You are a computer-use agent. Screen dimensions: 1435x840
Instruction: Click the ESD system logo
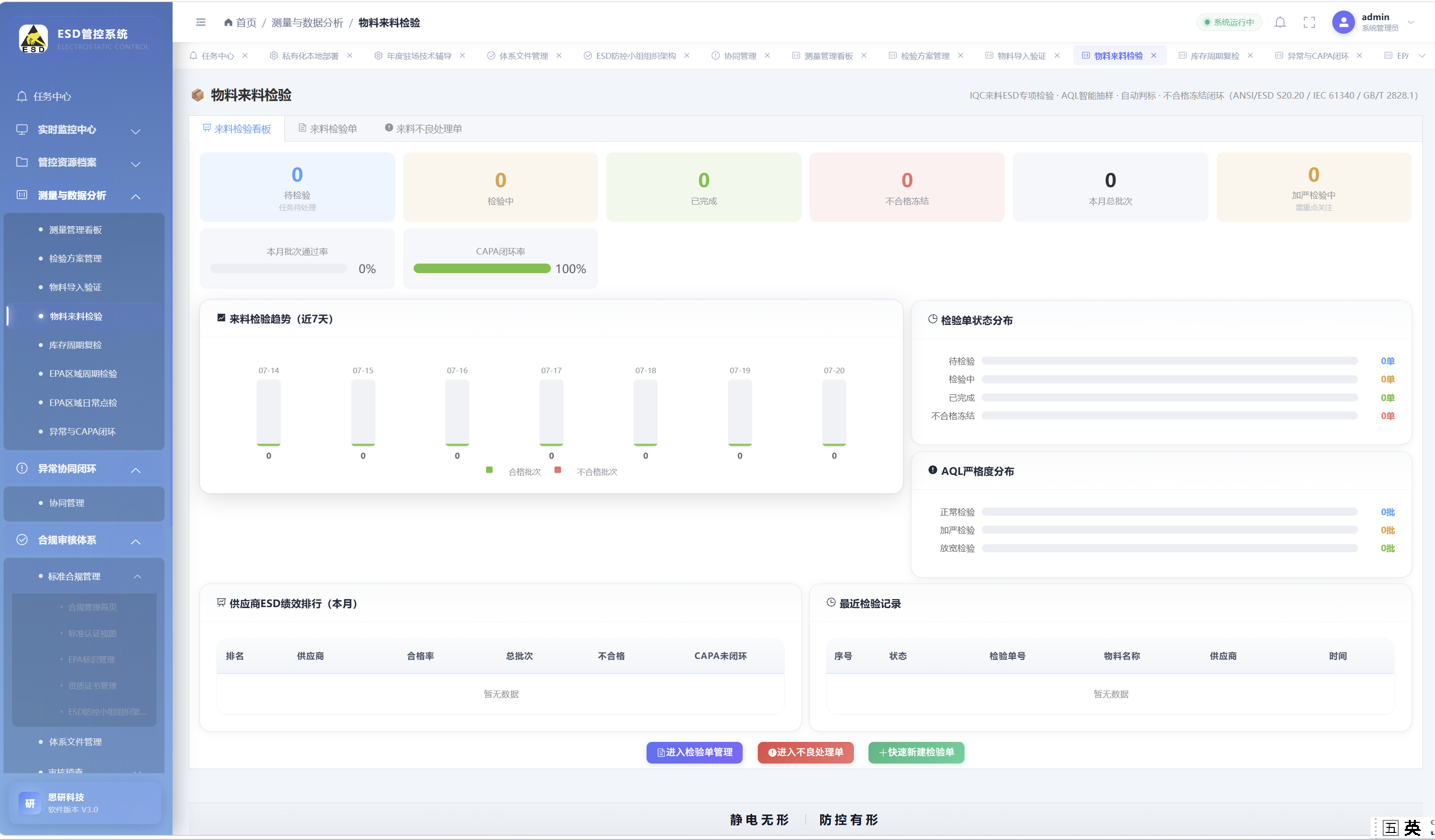point(34,38)
